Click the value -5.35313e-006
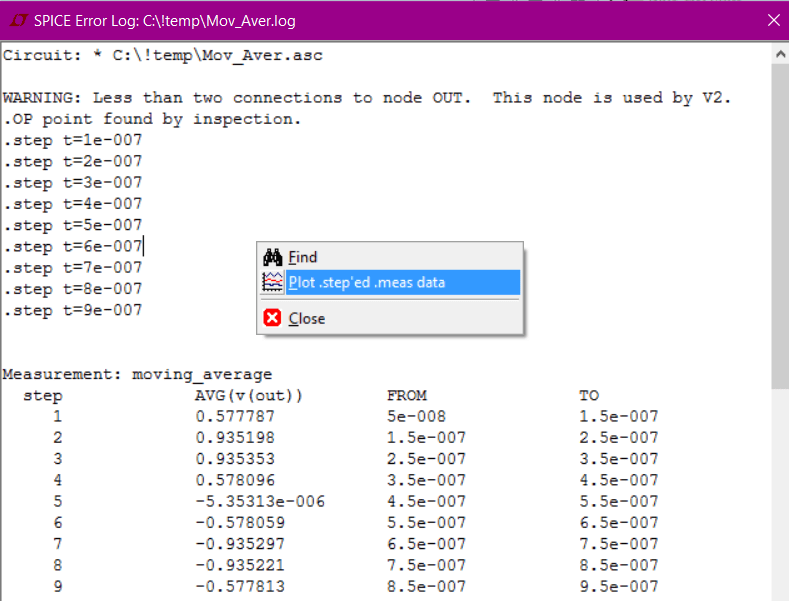The image size is (789, 601). pos(260,501)
